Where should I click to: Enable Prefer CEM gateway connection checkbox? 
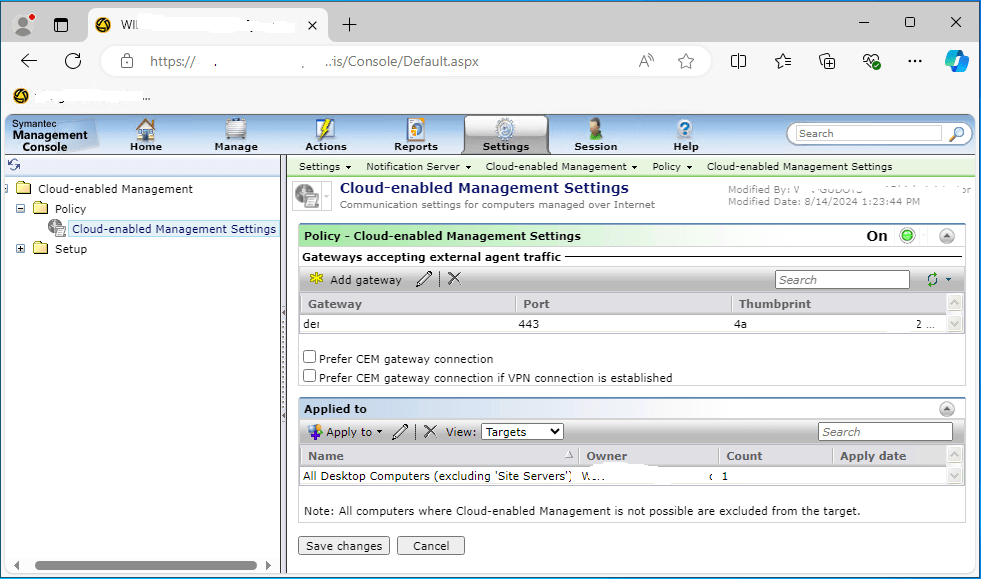point(310,358)
